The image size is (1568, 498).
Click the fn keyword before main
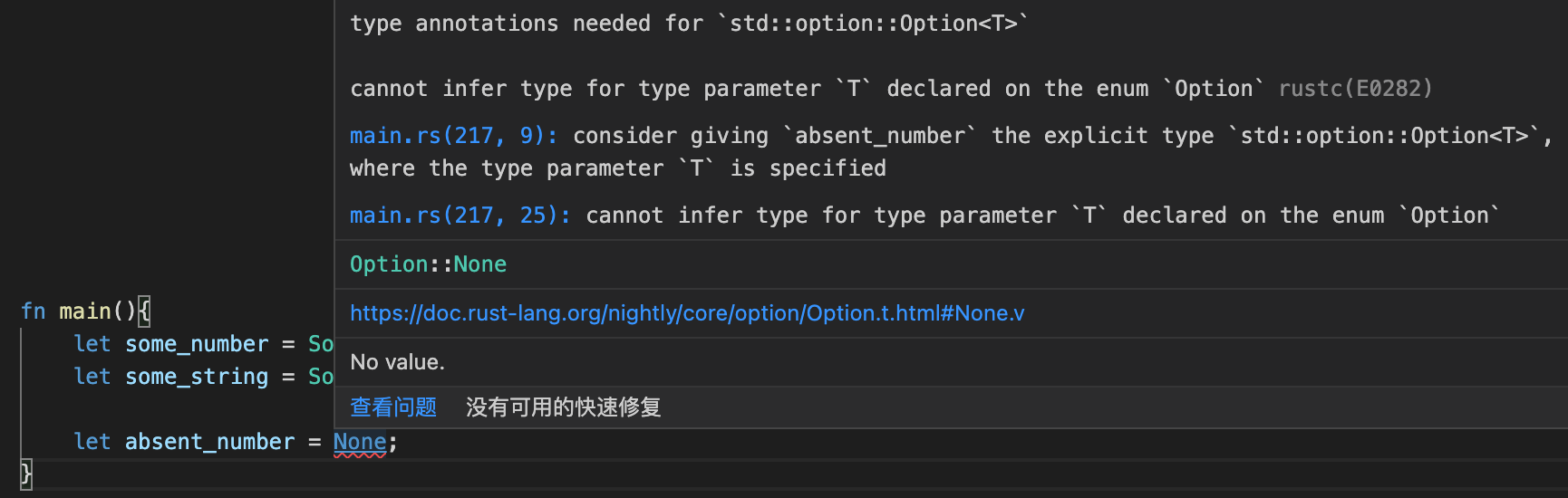pos(34,311)
